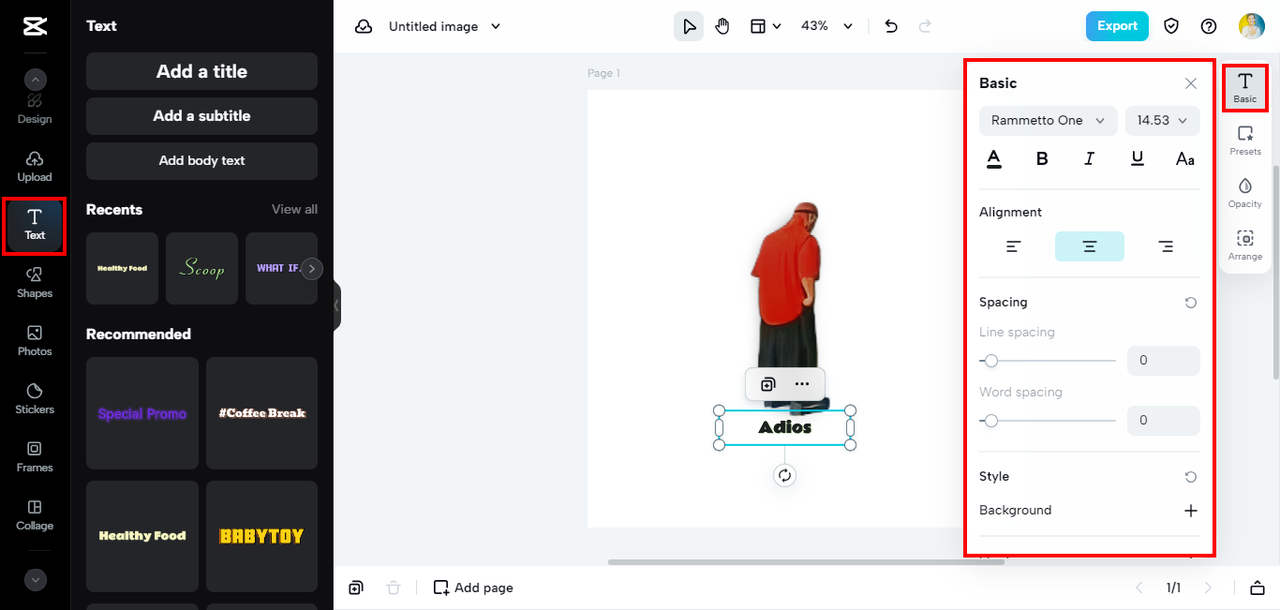The height and width of the screenshot is (610, 1280).
Task: Switch to the Basic right tab
Action: pyautogui.click(x=1245, y=88)
